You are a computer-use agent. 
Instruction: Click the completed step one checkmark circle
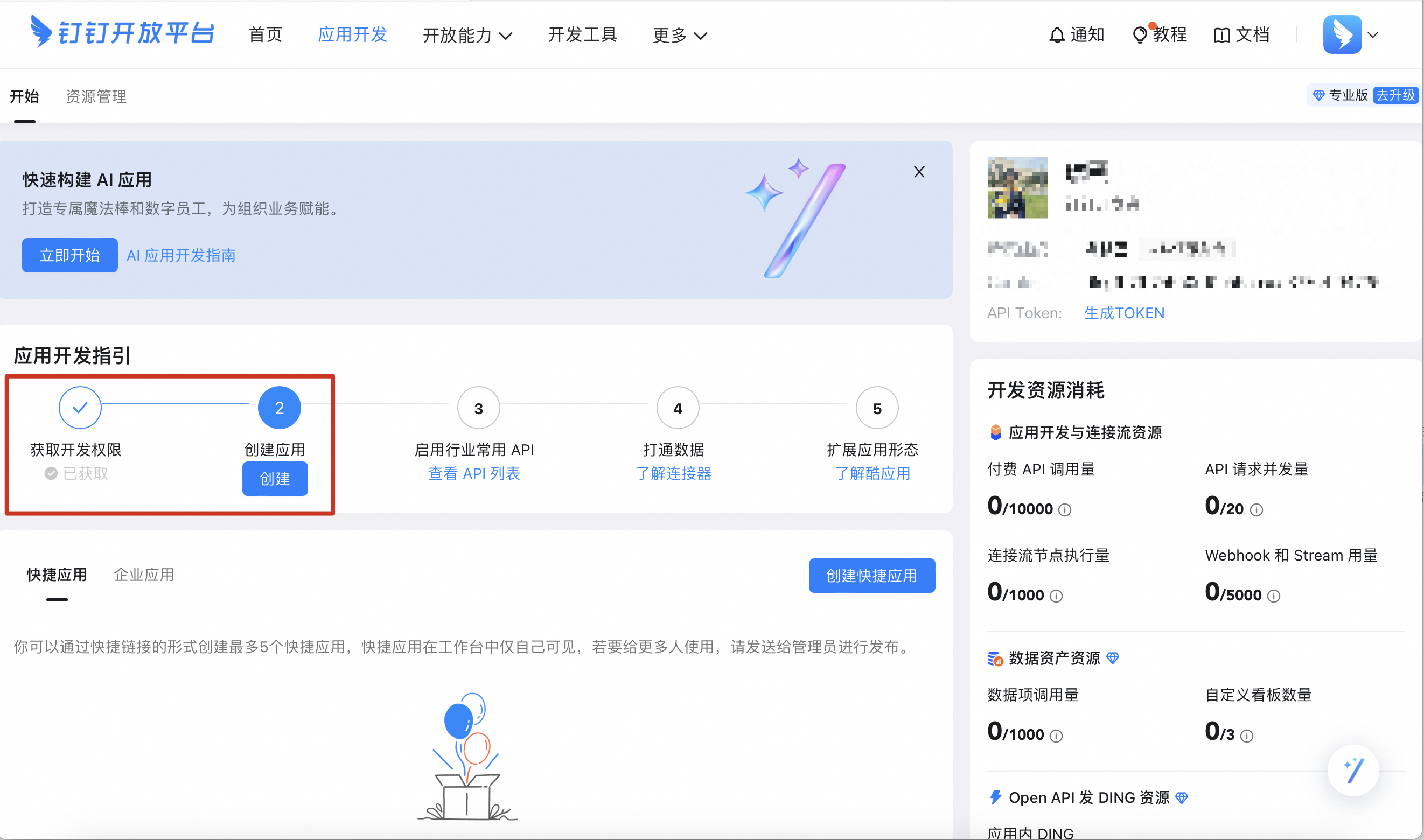tap(80, 408)
